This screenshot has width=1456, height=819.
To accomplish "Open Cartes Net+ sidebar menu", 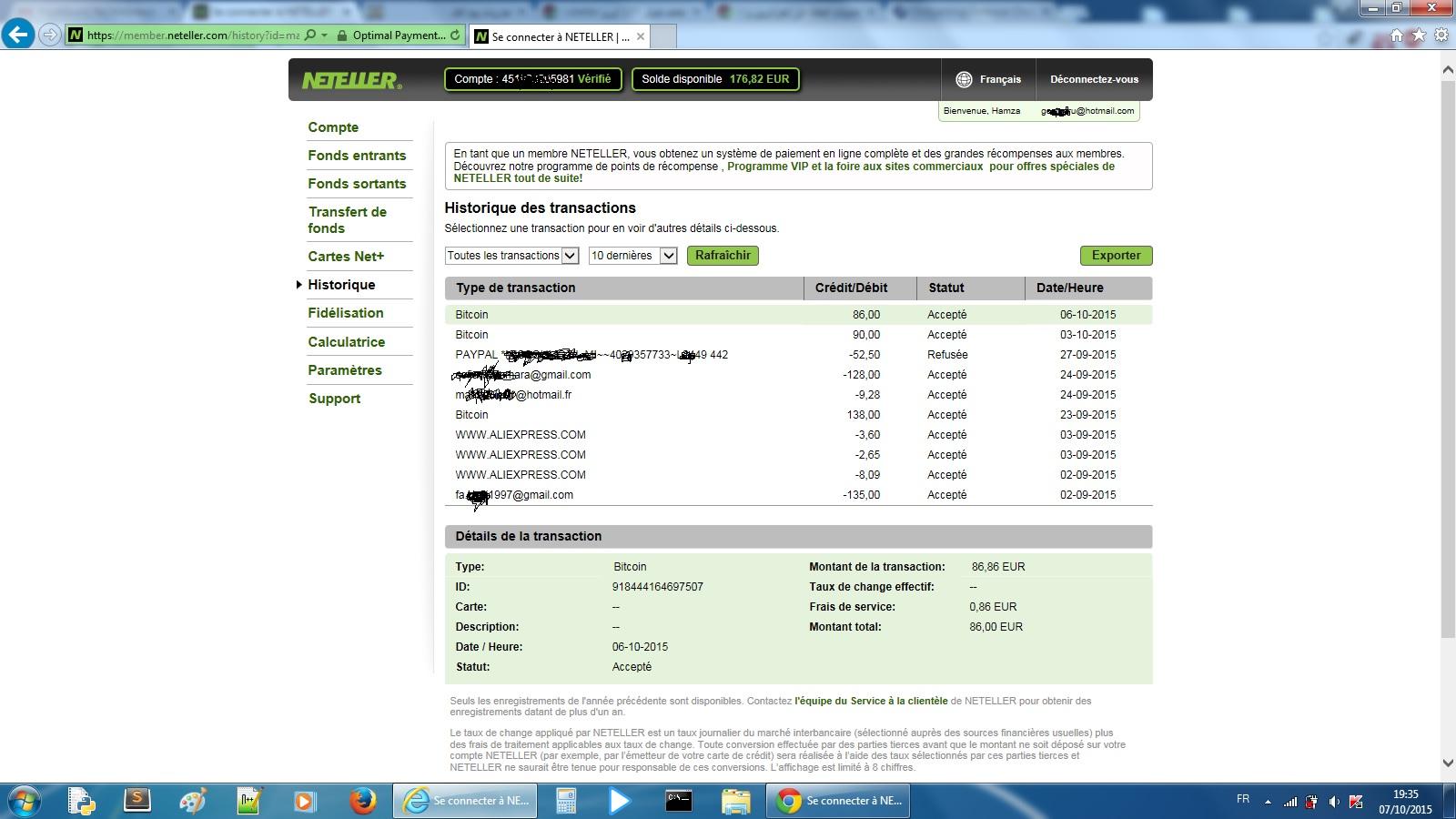I will click(x=346, y=257).
